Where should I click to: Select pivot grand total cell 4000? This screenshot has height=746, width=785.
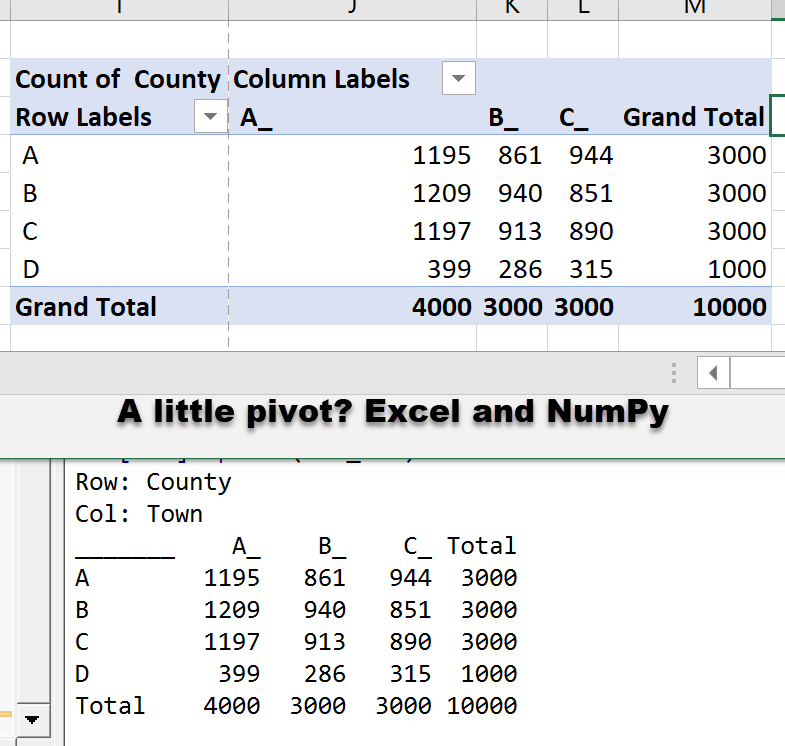[x=352, y=306]
